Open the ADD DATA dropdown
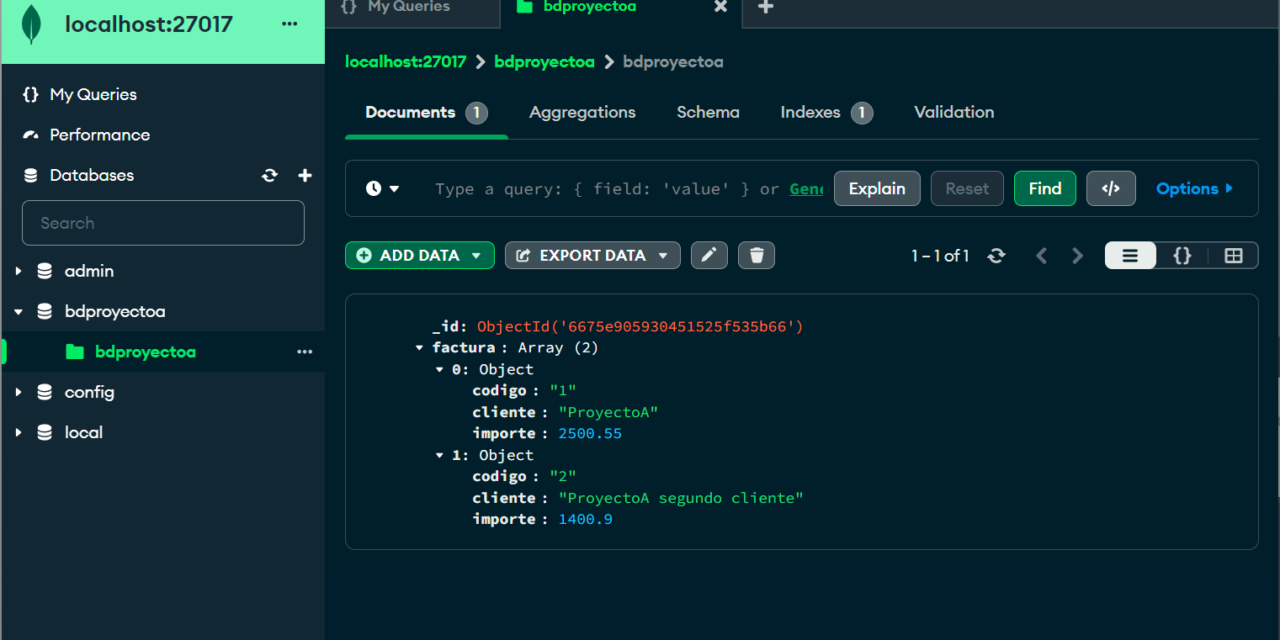The height and width of the screenshot is (640, 1280). point(419,255)
